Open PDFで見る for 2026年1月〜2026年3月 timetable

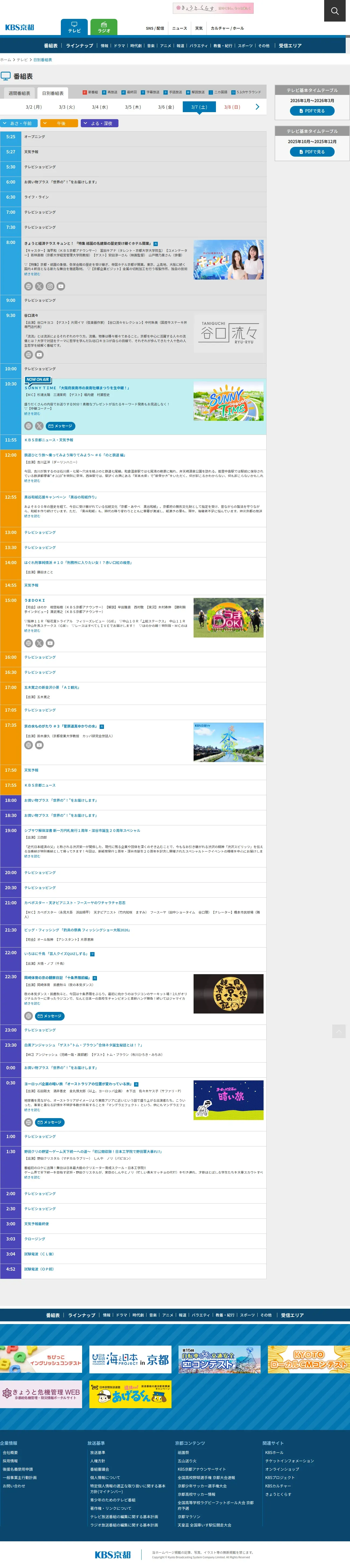point(312,111)
